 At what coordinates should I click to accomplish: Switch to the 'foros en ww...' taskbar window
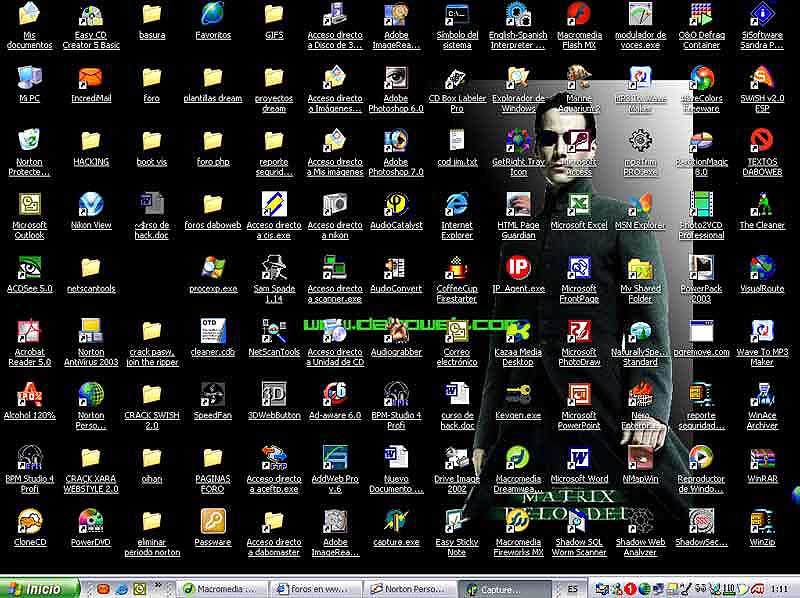tap(317, 589)
